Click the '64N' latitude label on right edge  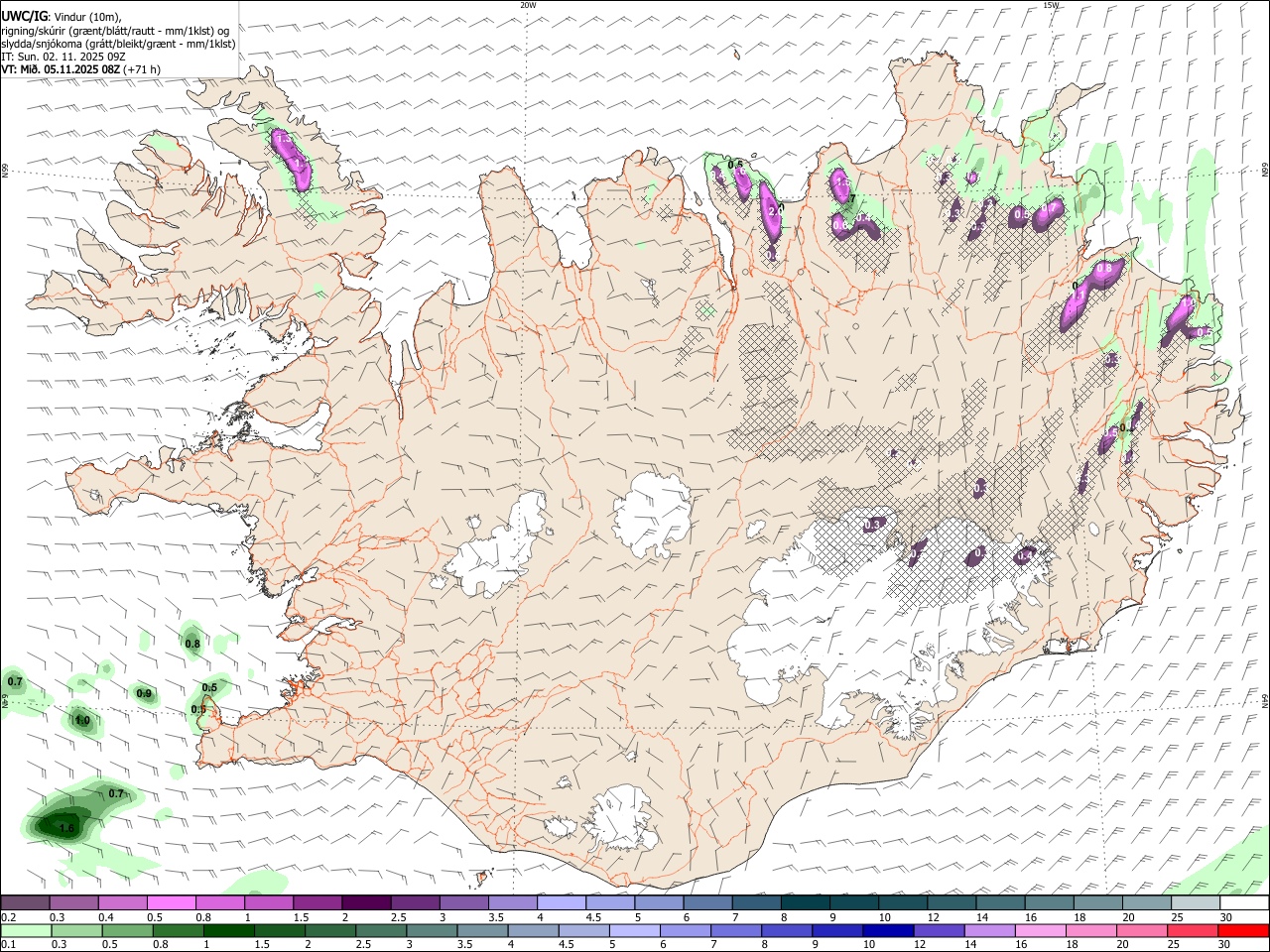click(1265, 700)
